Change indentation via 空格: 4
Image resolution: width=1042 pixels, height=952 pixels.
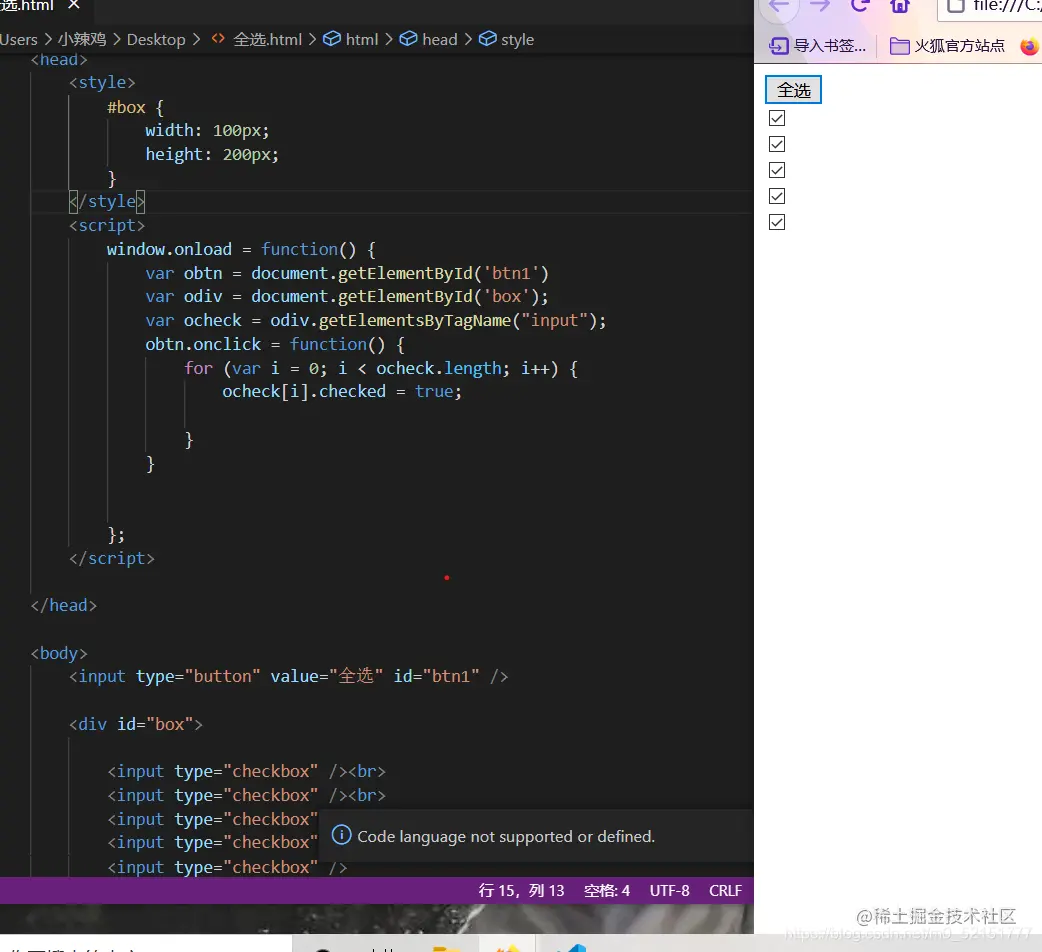(606, 890)
